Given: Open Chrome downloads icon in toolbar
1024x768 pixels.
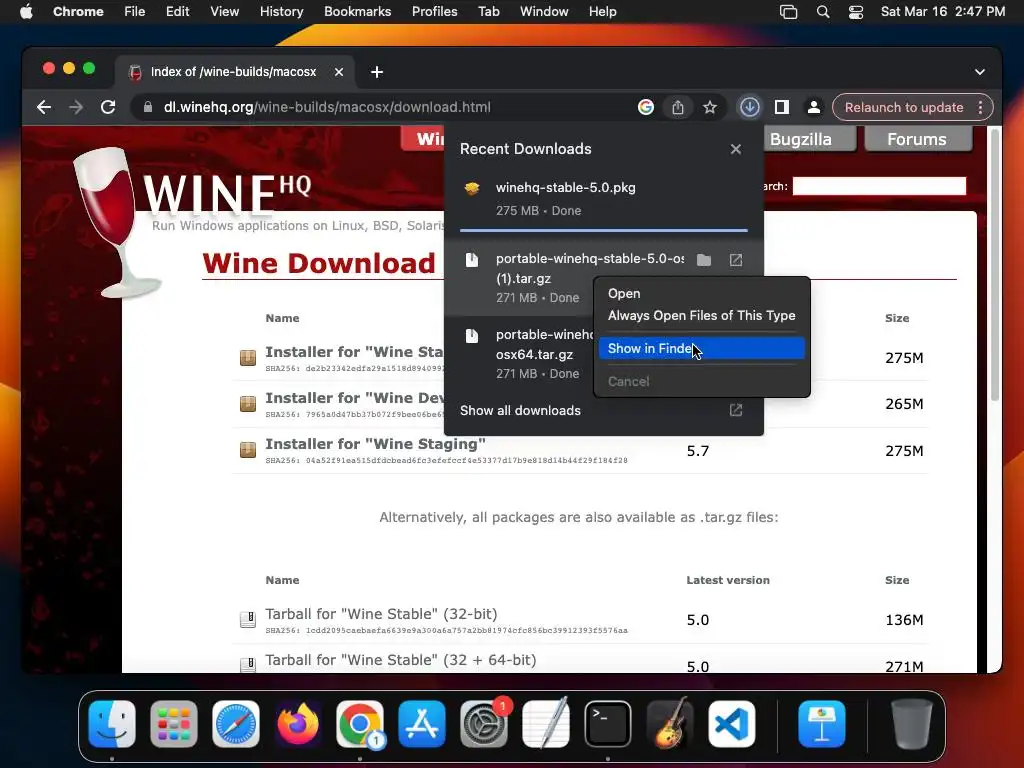Looking at the screenshot, I should (749, 107).
